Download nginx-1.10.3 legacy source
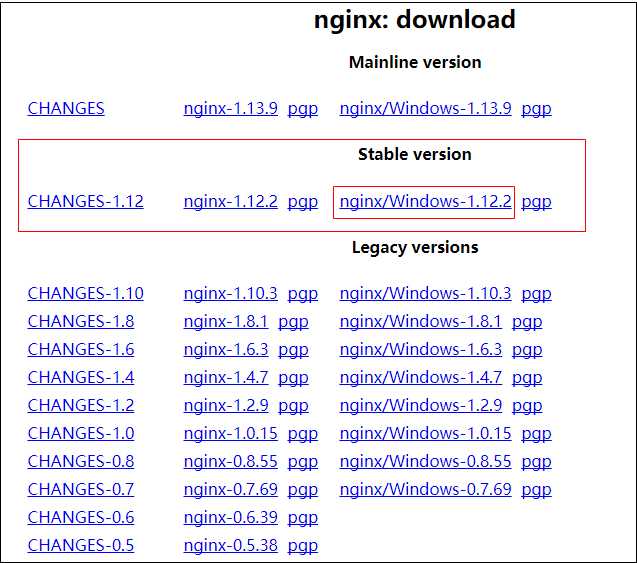 click(231, 293)
